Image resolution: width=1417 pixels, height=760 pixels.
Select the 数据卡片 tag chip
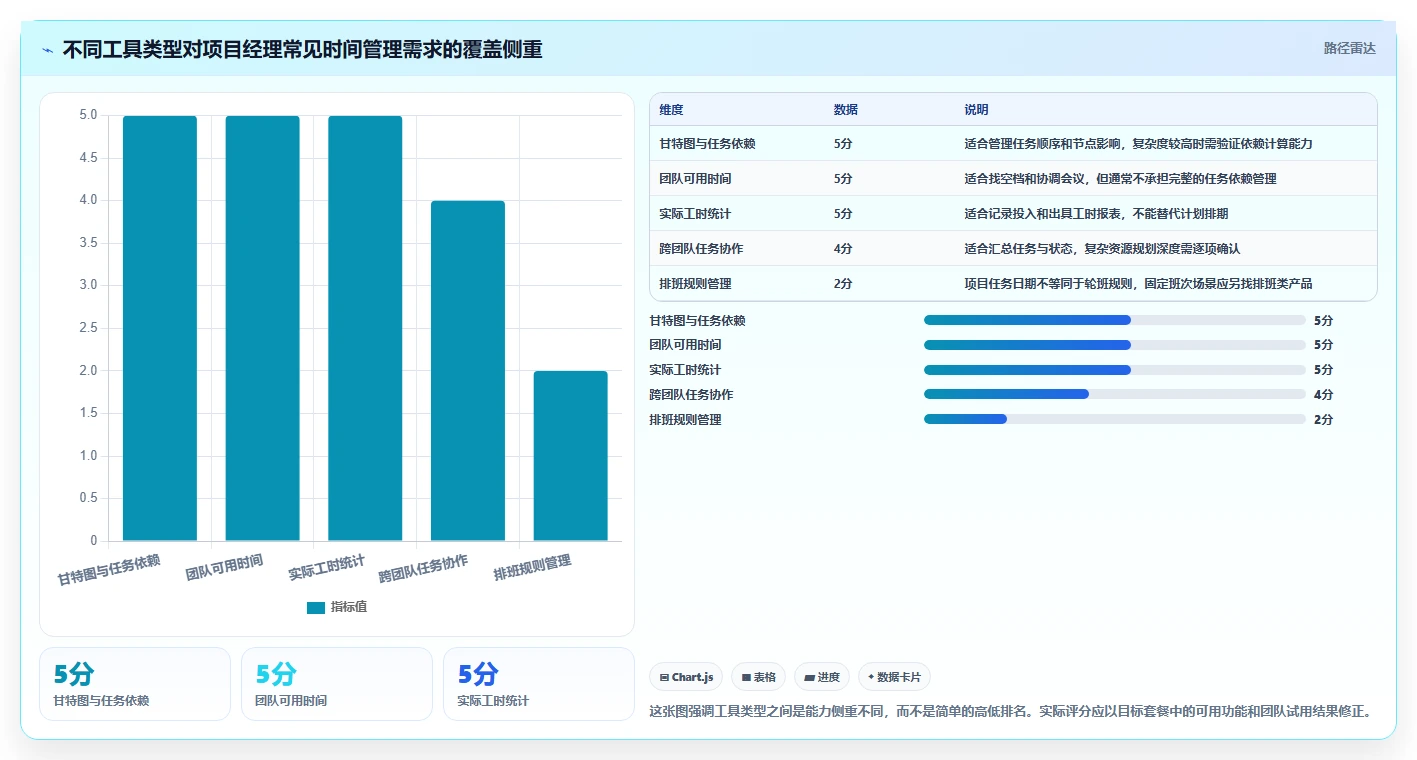(x=894, y=677)
